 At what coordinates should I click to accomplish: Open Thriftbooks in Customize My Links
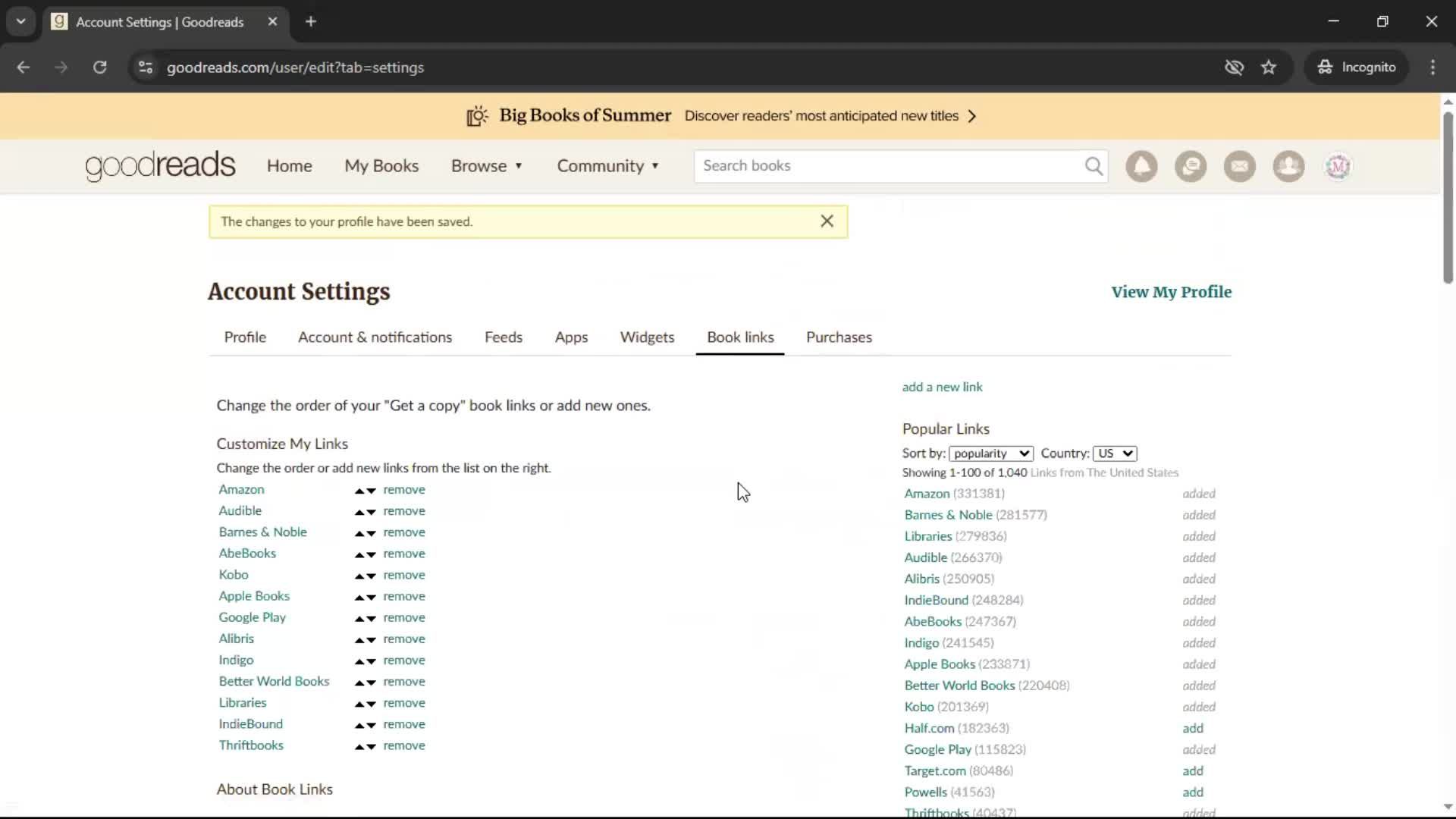coord(251,745)
